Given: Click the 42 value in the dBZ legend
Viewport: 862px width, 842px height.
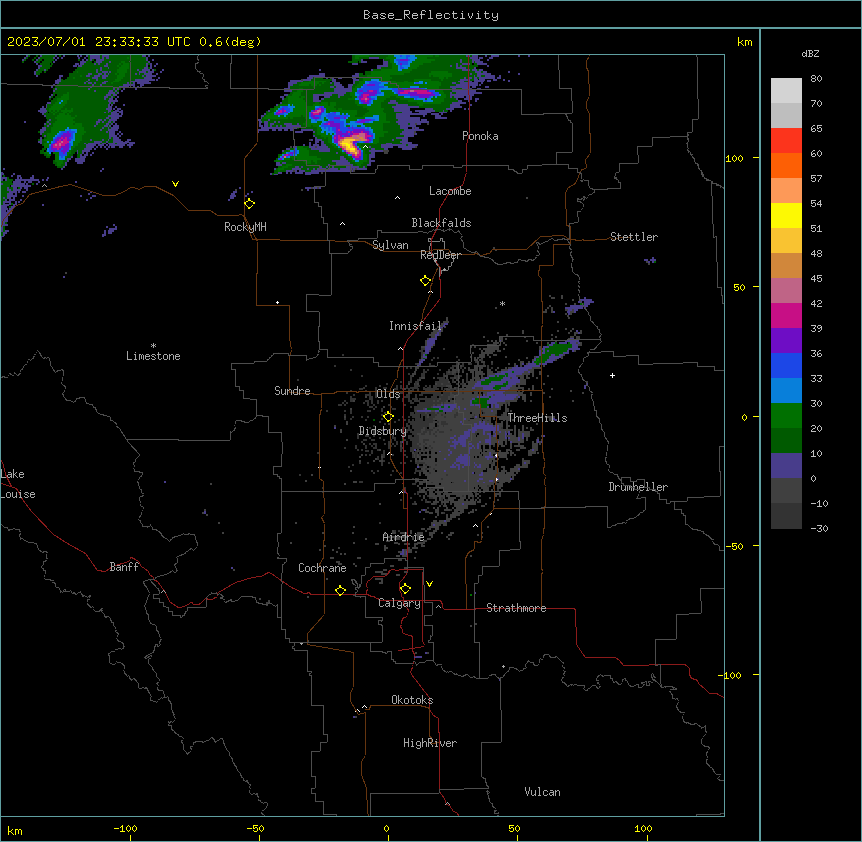Looking at the screenshot, I should [816, 303].
